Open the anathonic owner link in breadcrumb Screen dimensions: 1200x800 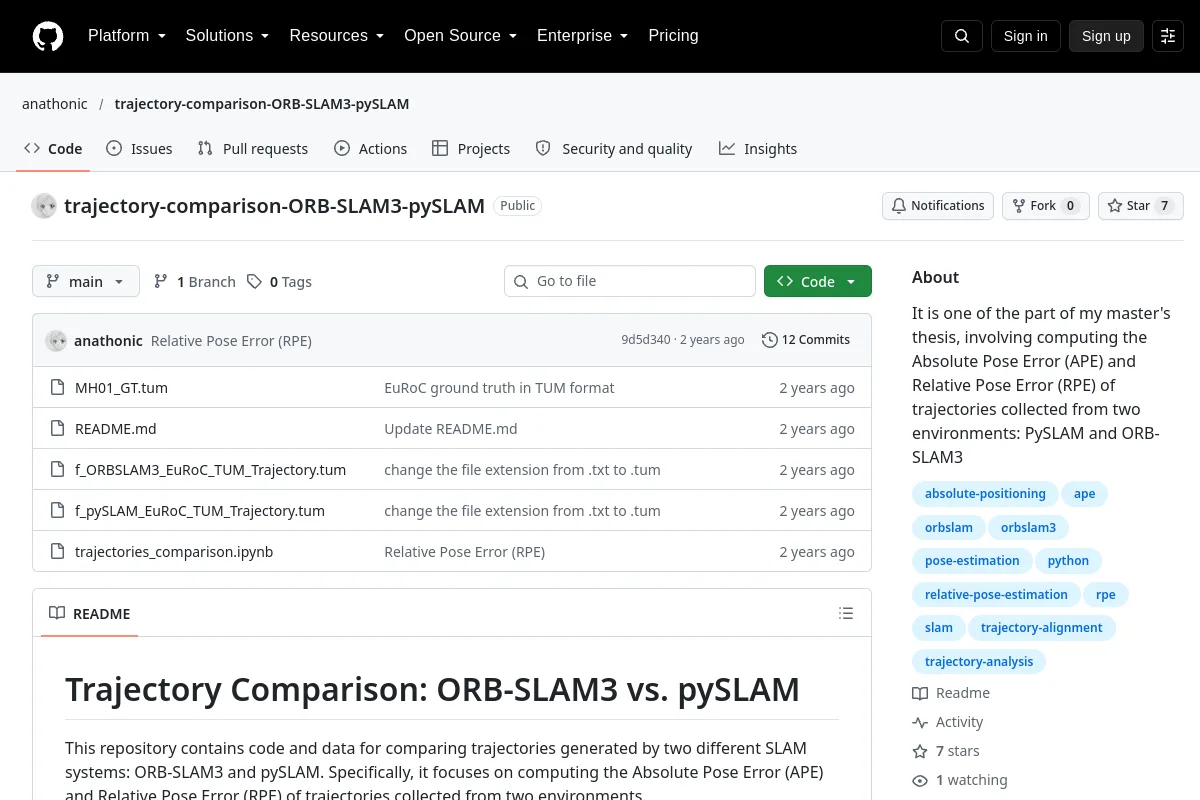55,104
